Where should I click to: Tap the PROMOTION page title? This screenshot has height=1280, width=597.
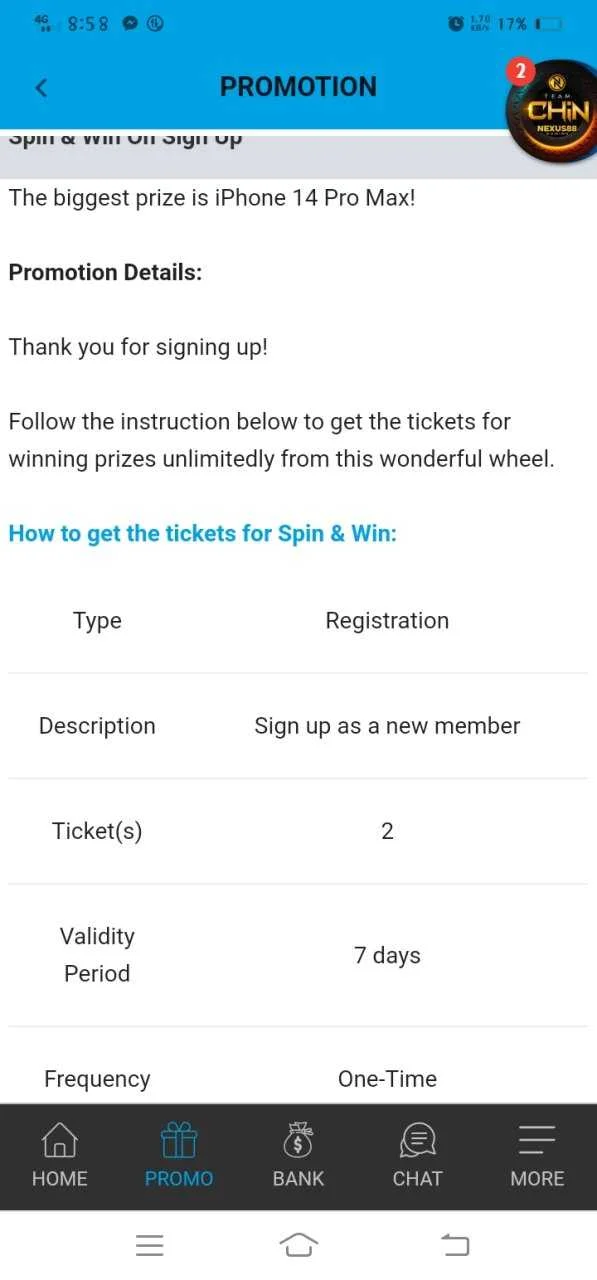pyautogui.click(x=298, y=87)
